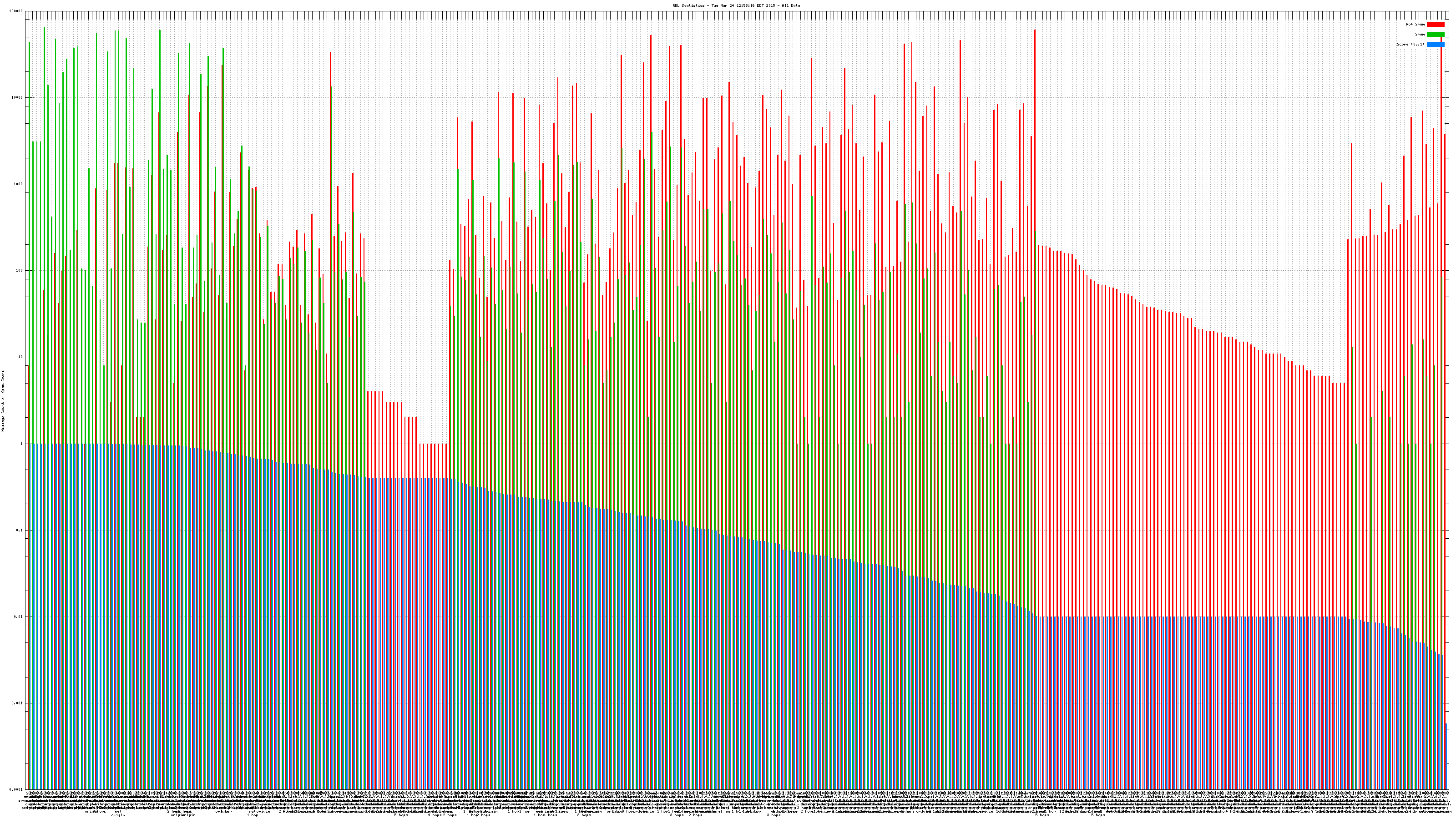The image size is (1456, 819).
Task: Click the green Spam legend swatch
Action: (1435, 35)
